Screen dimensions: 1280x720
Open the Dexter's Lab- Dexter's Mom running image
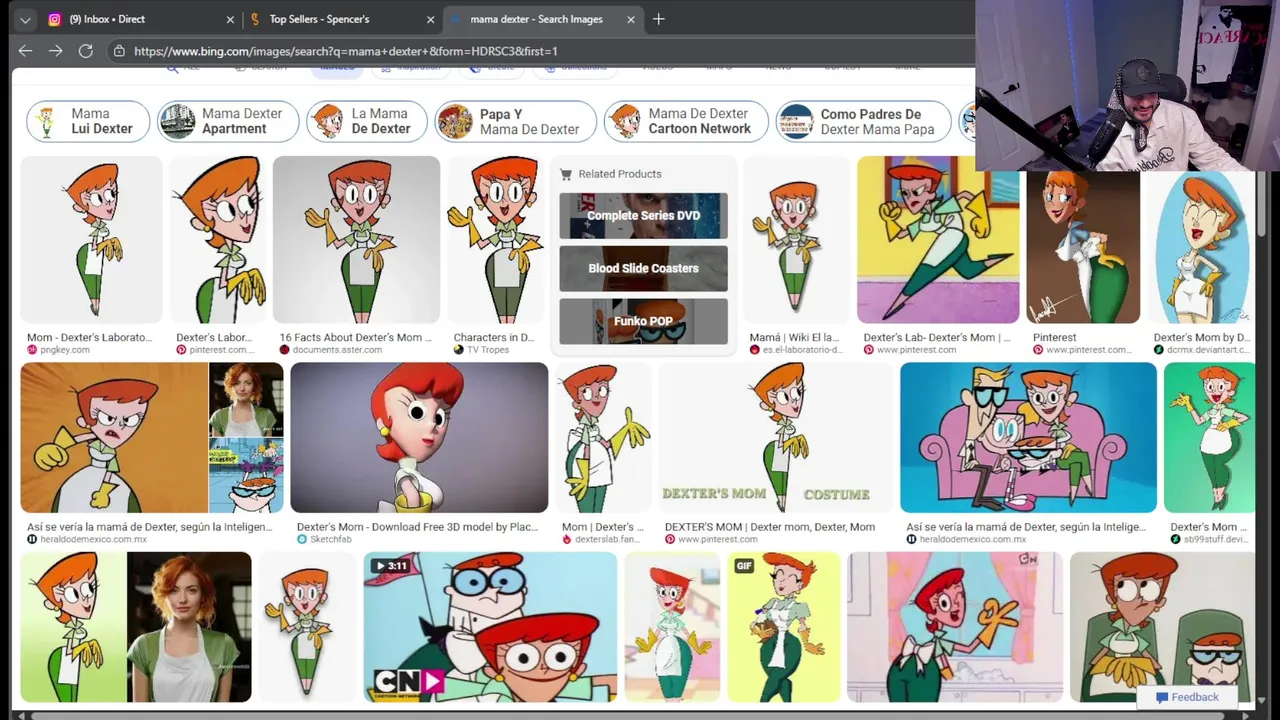[x=938, y=240]
